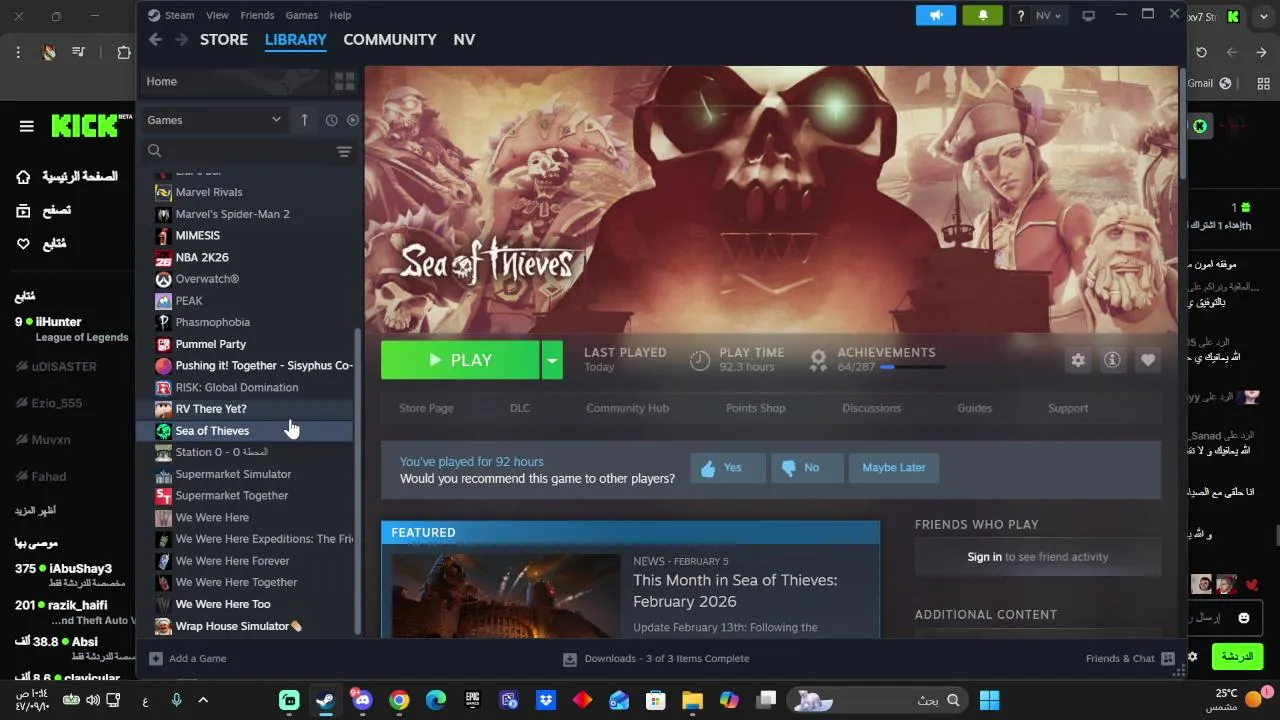This screenshot has height=720, width=1280.
Task: Select Overwatch in game list
Action: (x=207, y=279)
